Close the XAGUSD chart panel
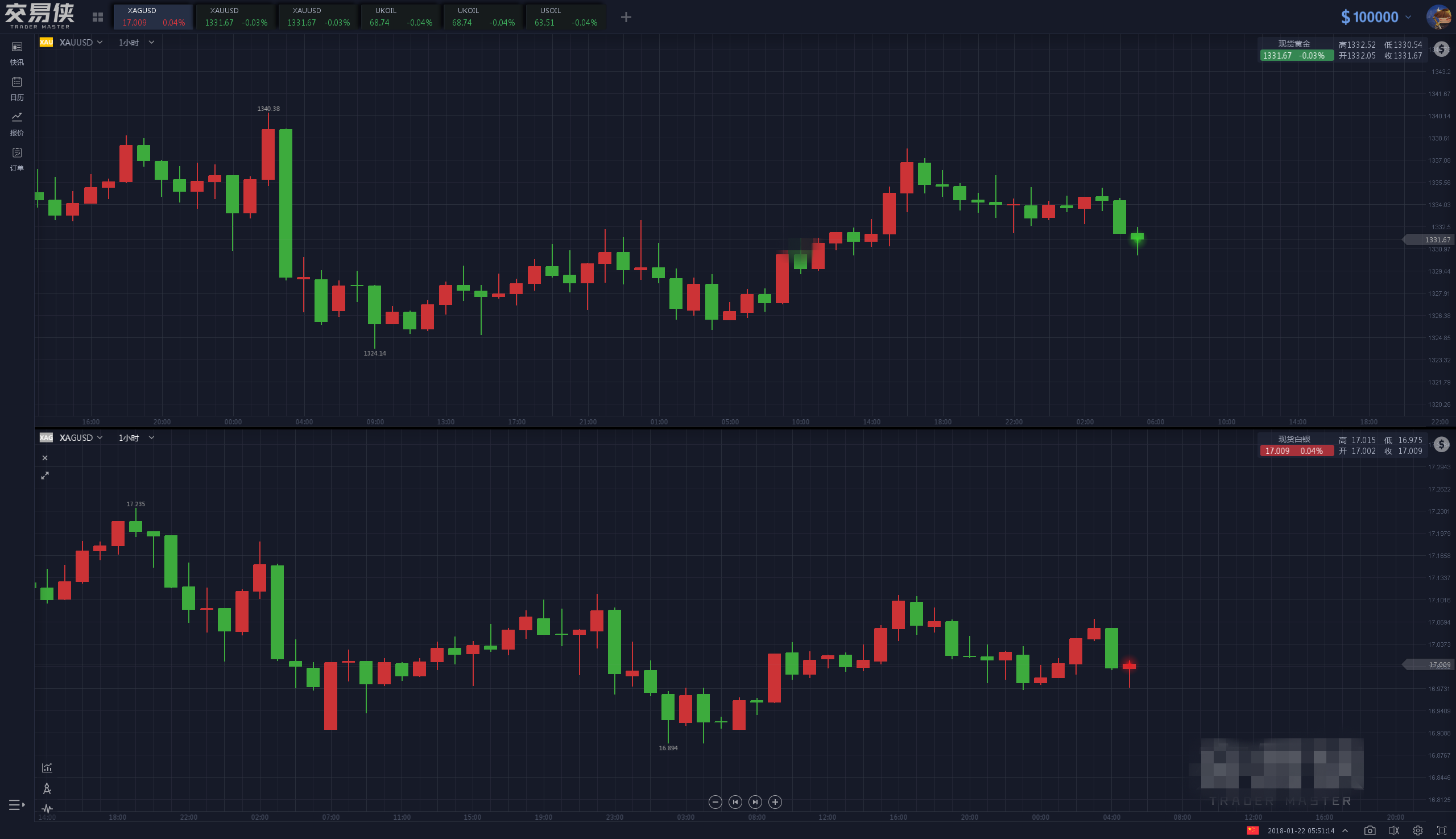This screenshot has width=1456, height=839. [x=45, y=458]
